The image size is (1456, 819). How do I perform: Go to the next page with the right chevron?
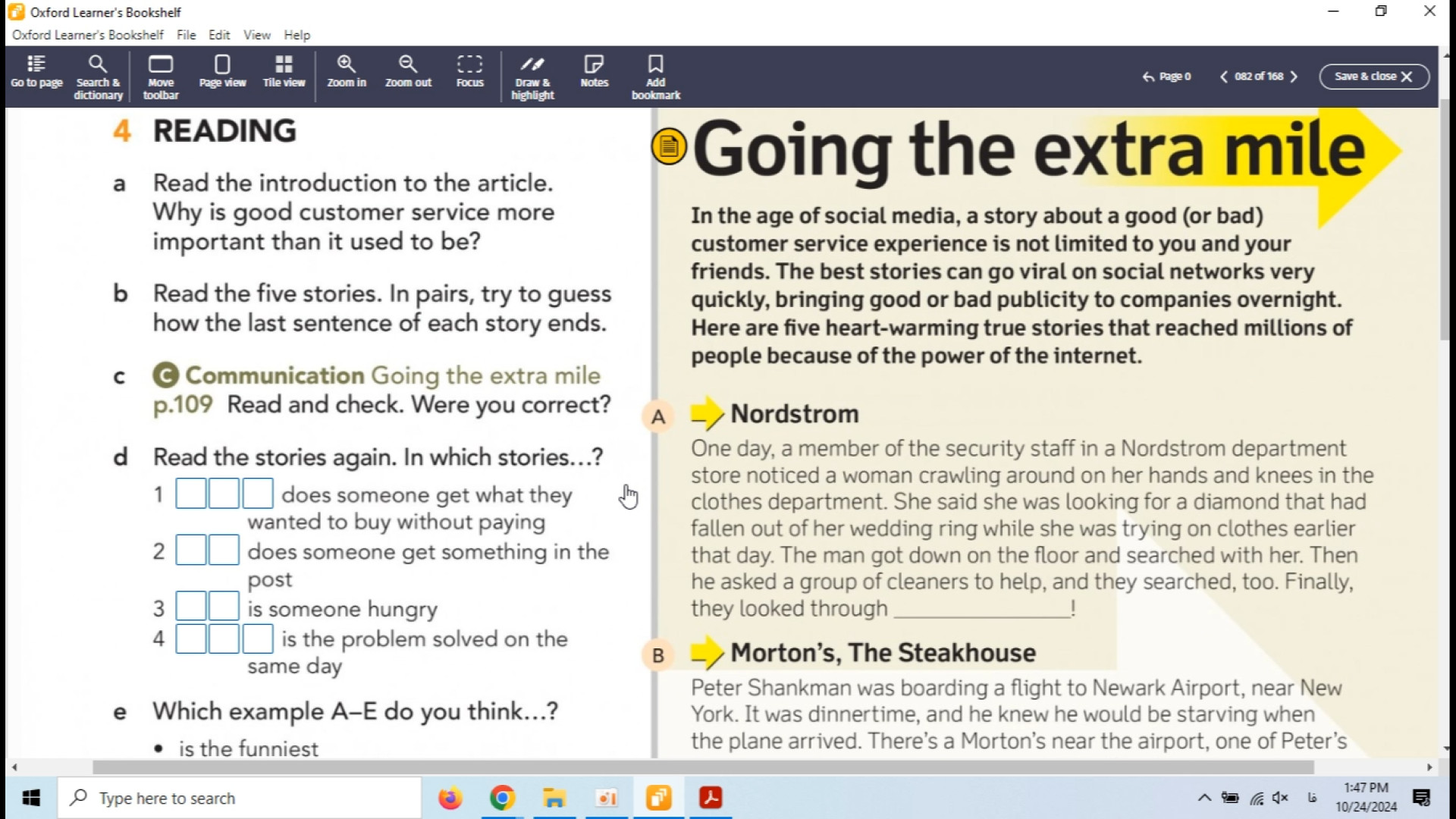pos(1294,77)
